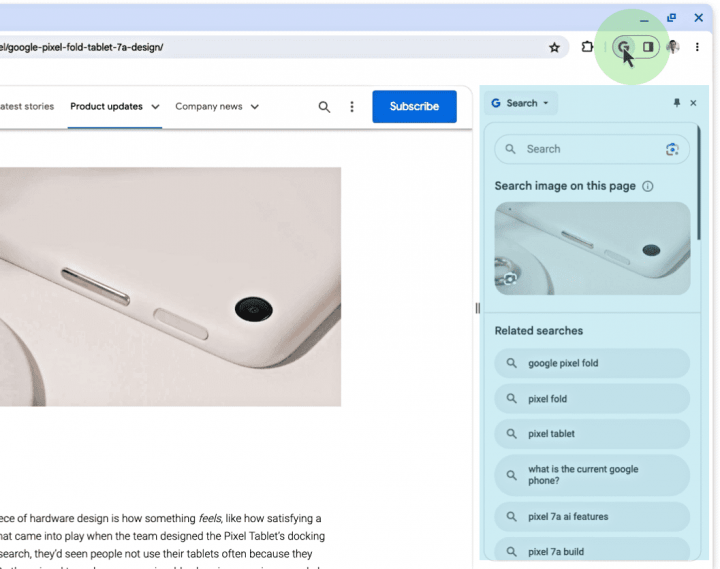
Task: Select the tablet thumbnail in side panel
Action: 592,248
